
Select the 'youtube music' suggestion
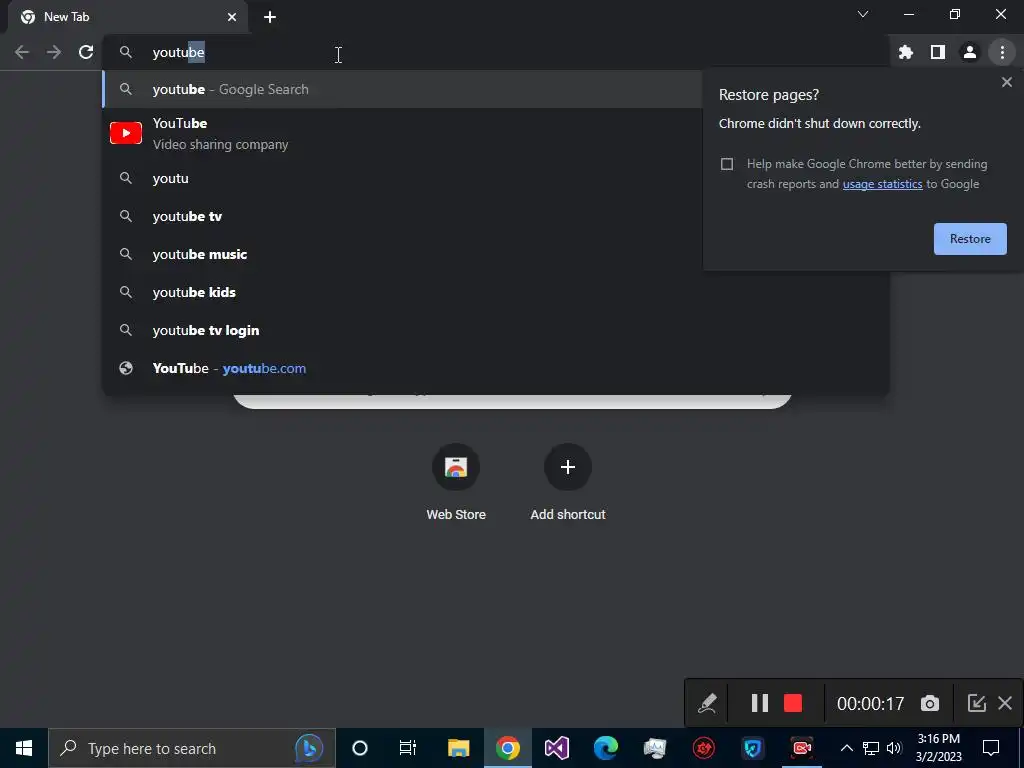click(402, 254)
